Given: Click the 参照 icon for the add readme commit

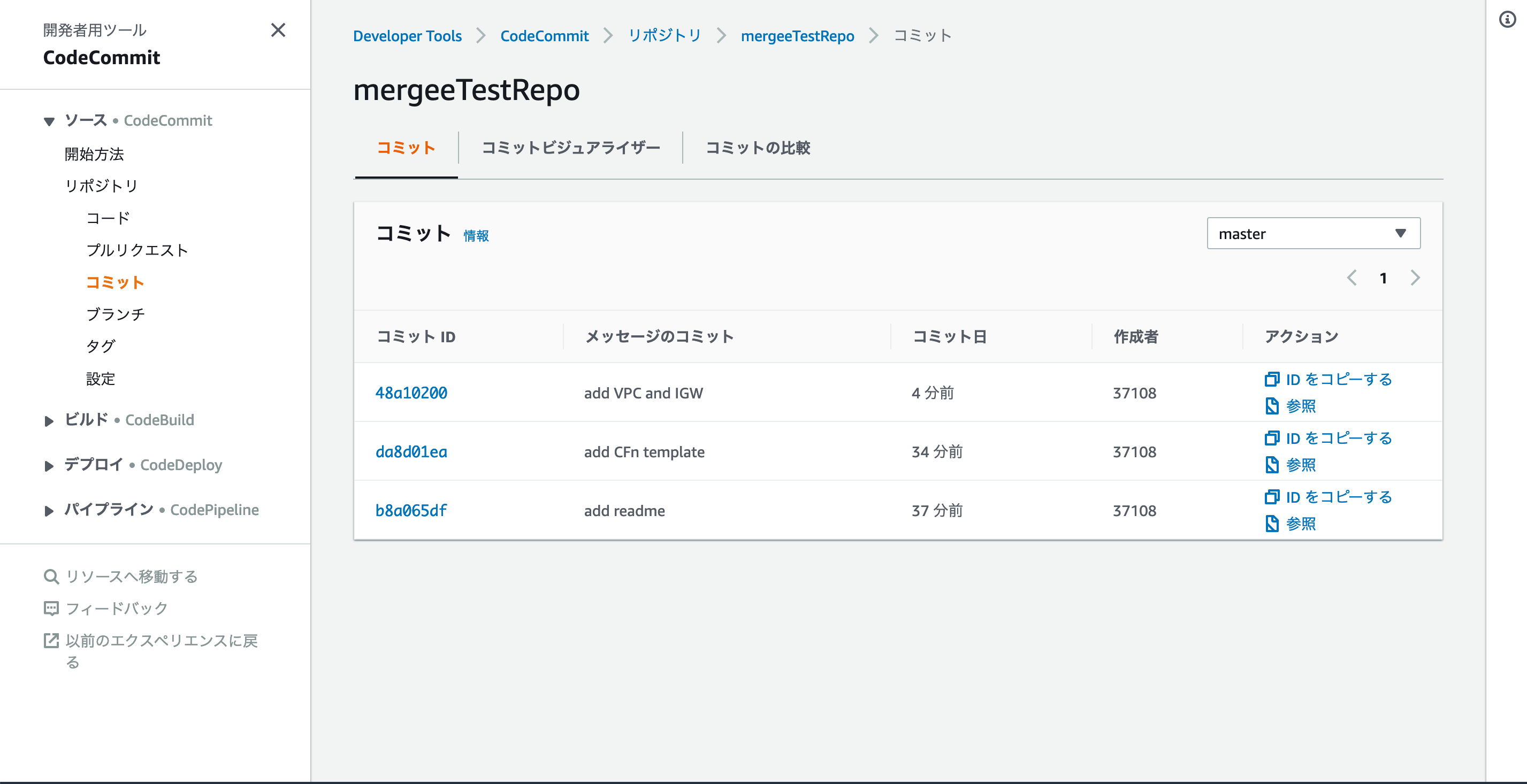Looking at the screenshot, I should [x=1273, y=524].
